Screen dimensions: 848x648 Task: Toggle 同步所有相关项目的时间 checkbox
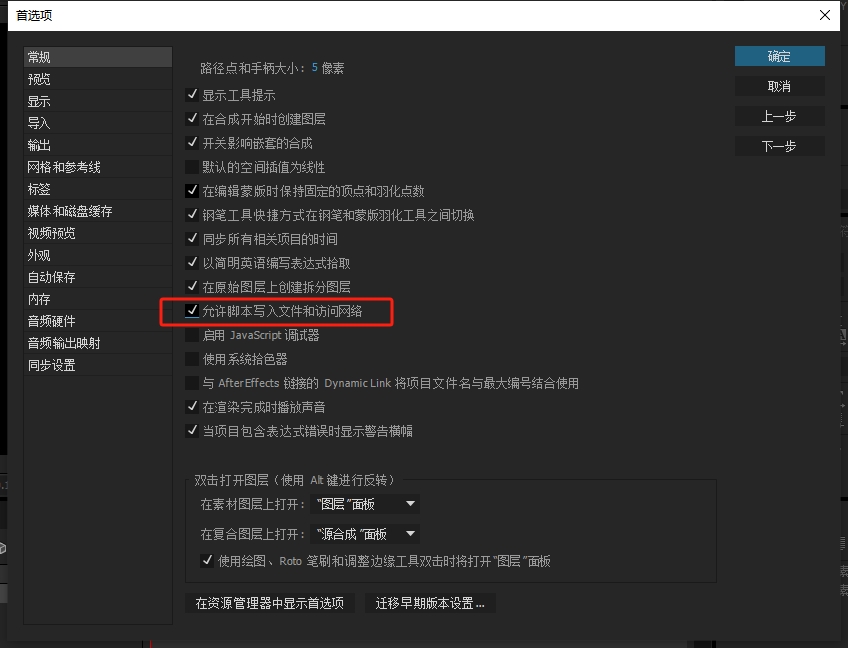pos(192,239)
